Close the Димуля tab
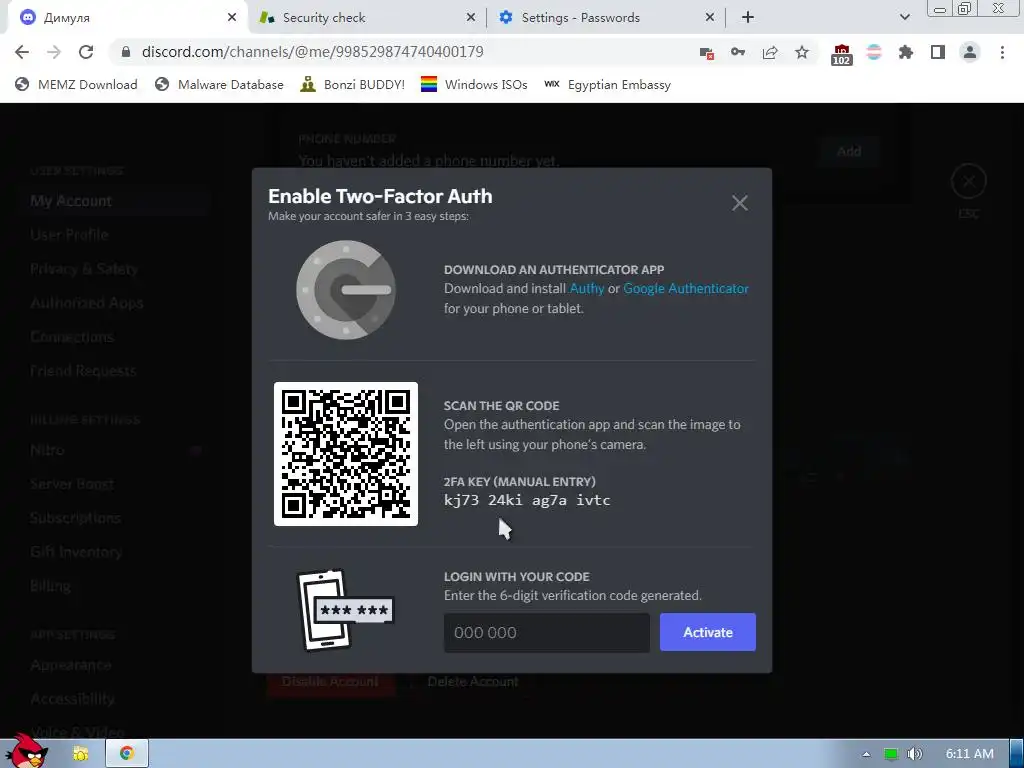 click(x=232, y=18)
